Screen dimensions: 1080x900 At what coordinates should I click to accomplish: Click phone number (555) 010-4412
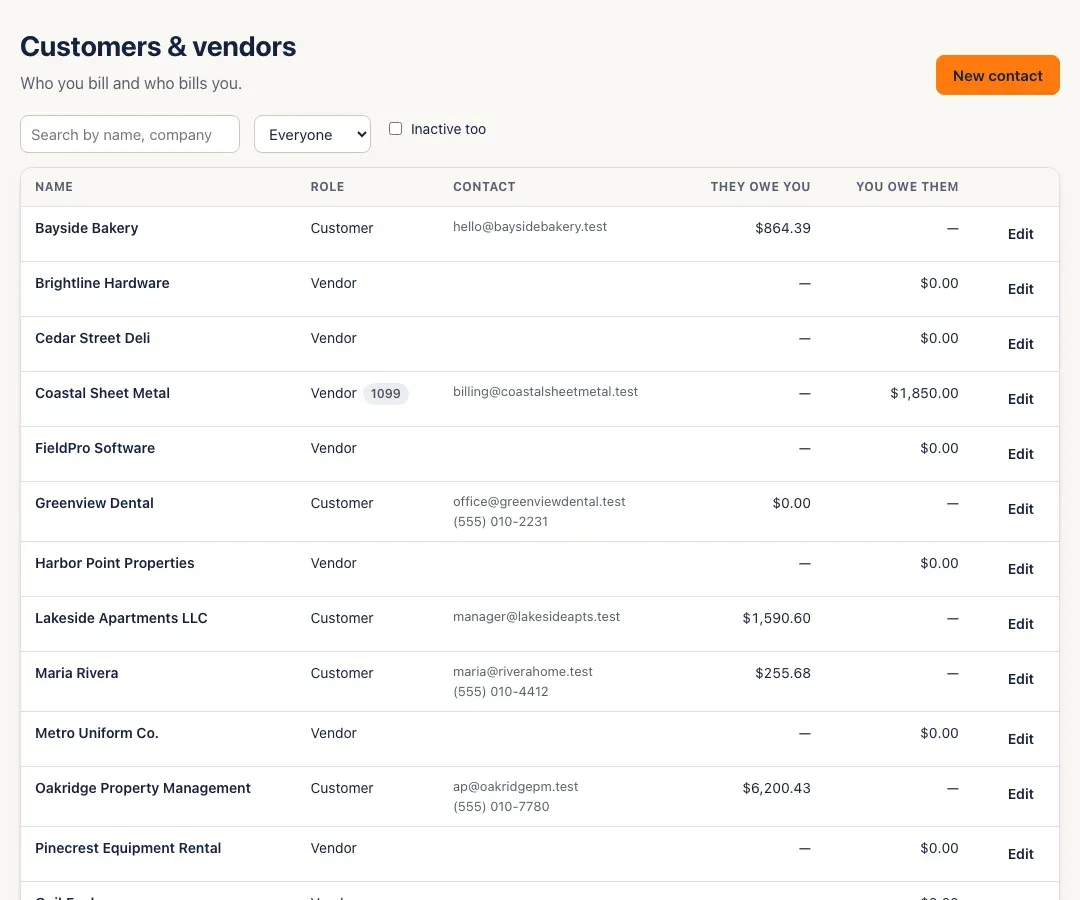point(501,692)
